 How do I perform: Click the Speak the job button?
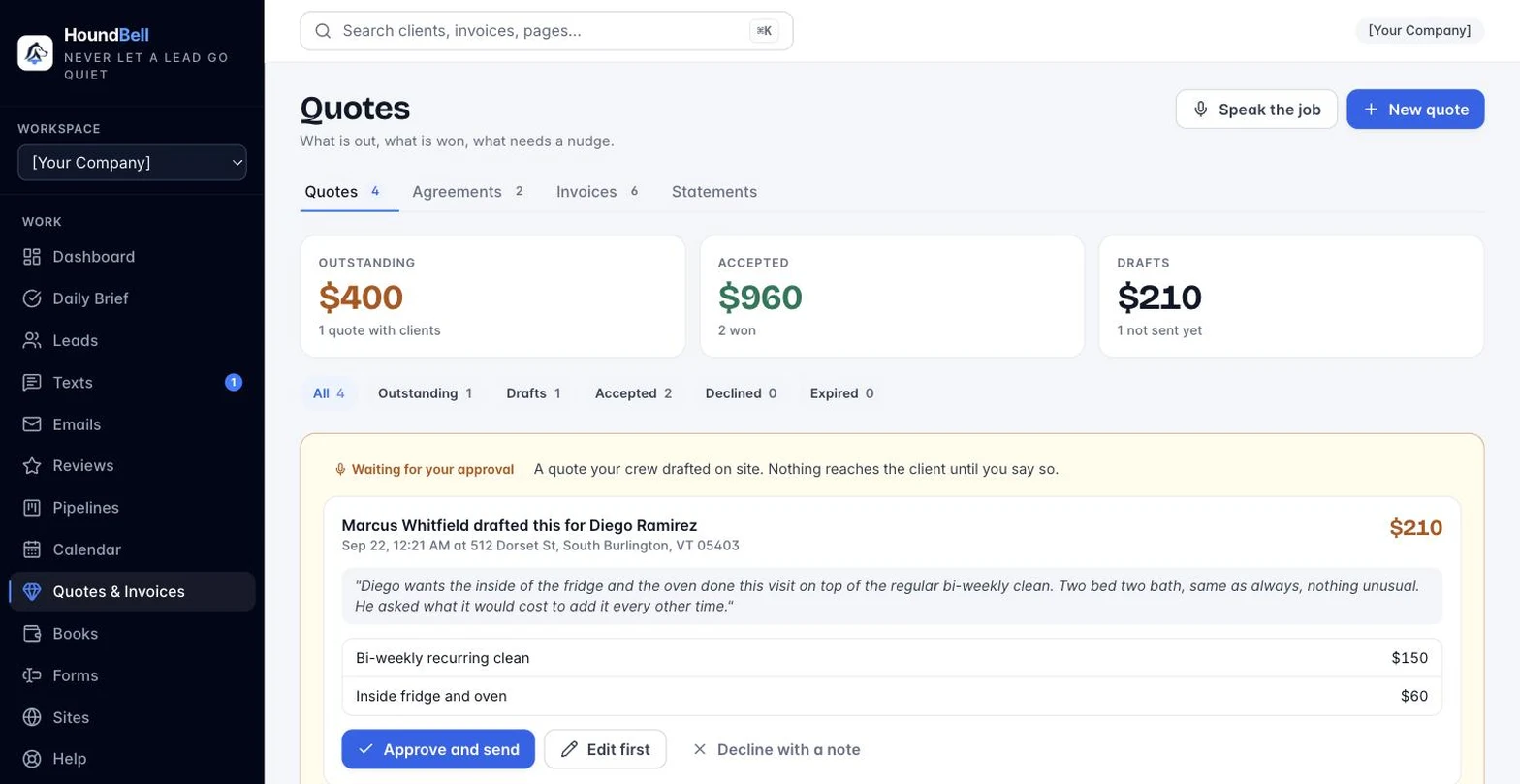pyautogui.click(x=1256, y=110)
